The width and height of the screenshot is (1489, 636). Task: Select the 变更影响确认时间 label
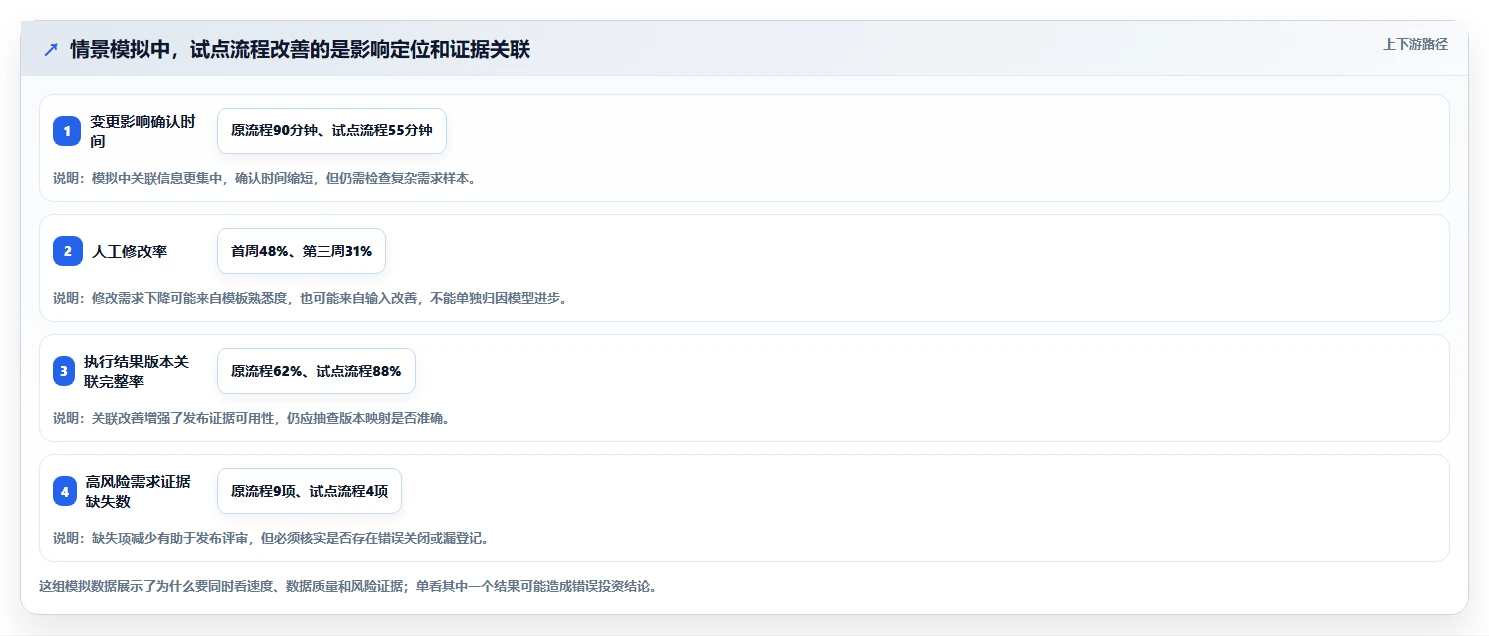[x=143, y=131]
